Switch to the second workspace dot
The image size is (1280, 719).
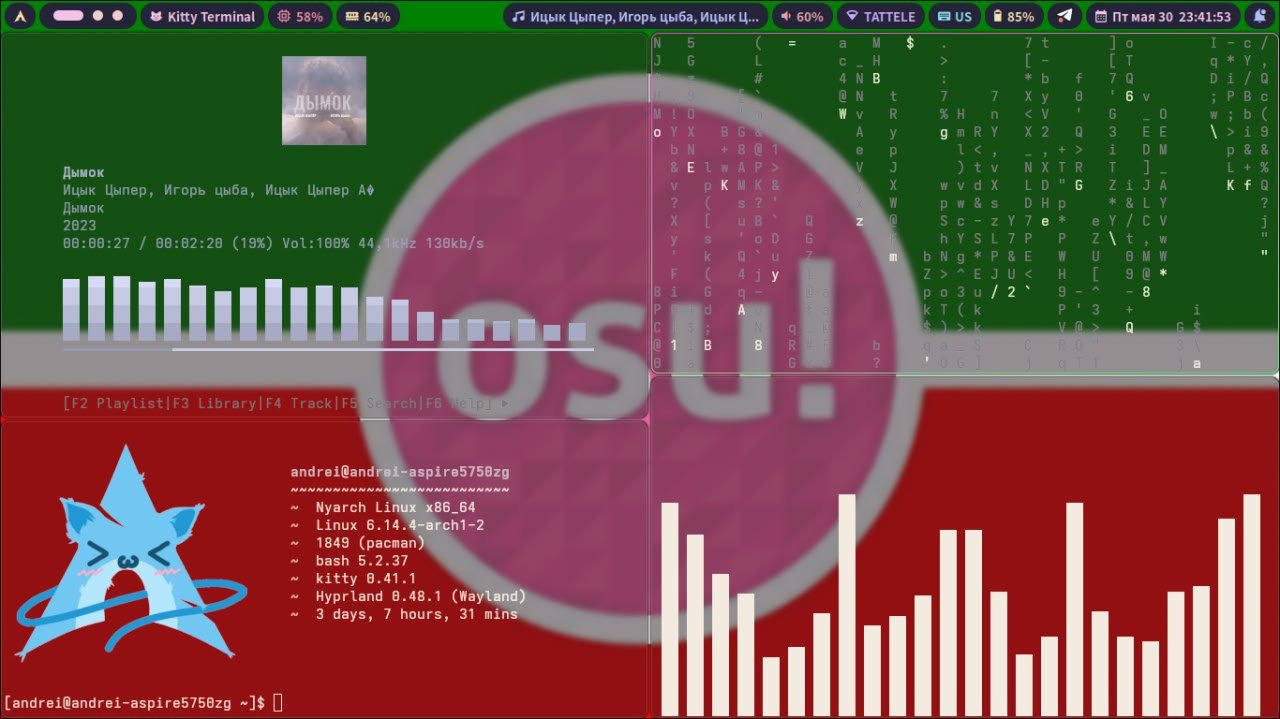pos(98,16)
